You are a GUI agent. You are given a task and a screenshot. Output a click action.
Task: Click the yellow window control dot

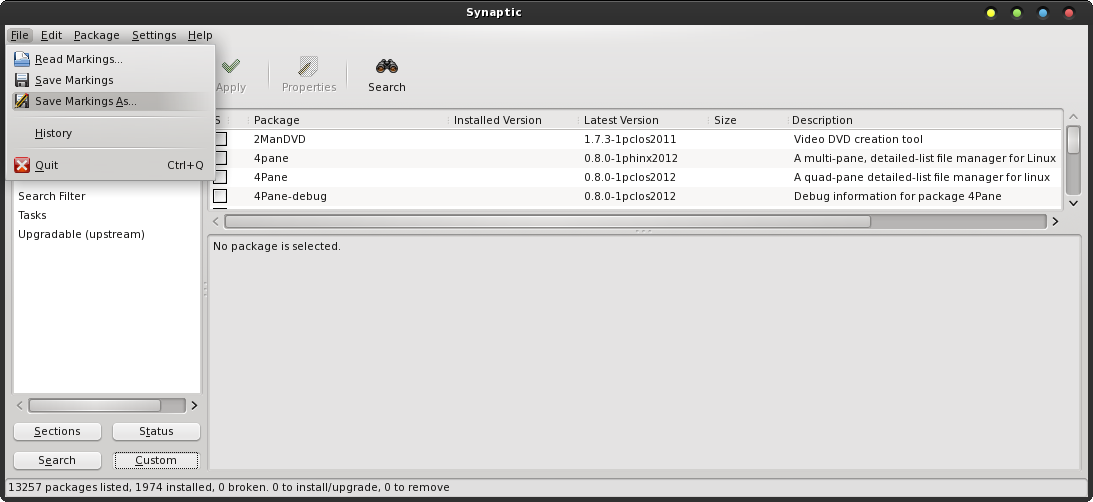pyautogui.click(x=991, y=13)
